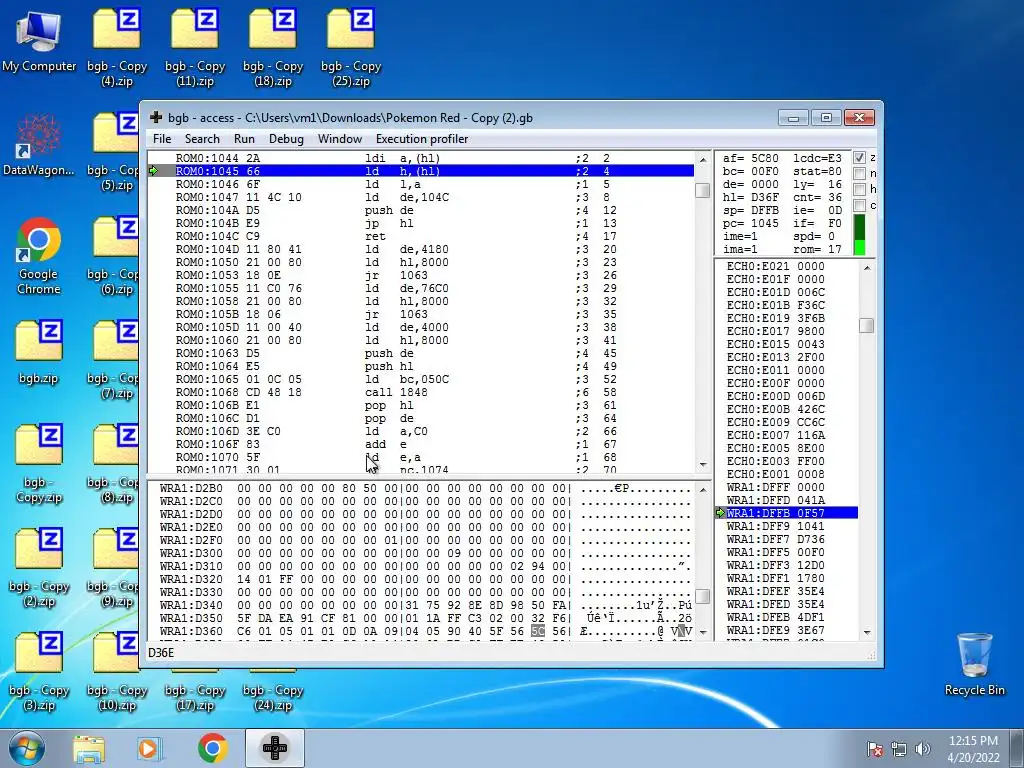The width and height of the screenshot is (1024, 768).
Task: Toggle the h flag checkbox
Action: (x=859, y=189)
